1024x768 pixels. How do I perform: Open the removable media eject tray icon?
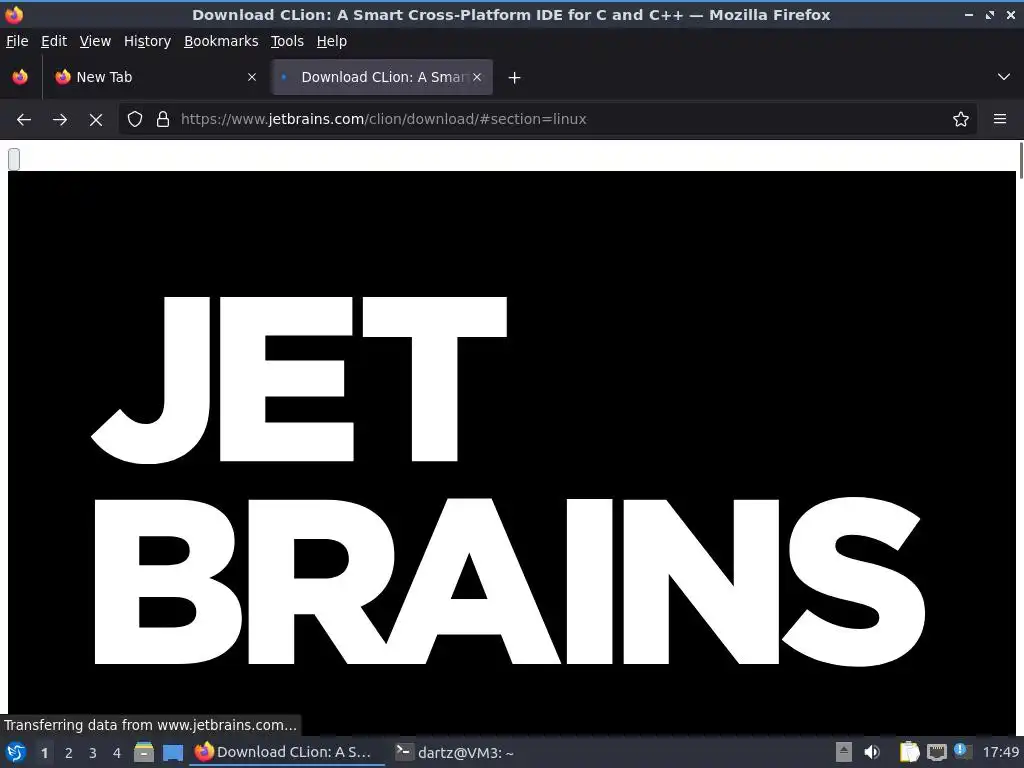tap(844, 752)
